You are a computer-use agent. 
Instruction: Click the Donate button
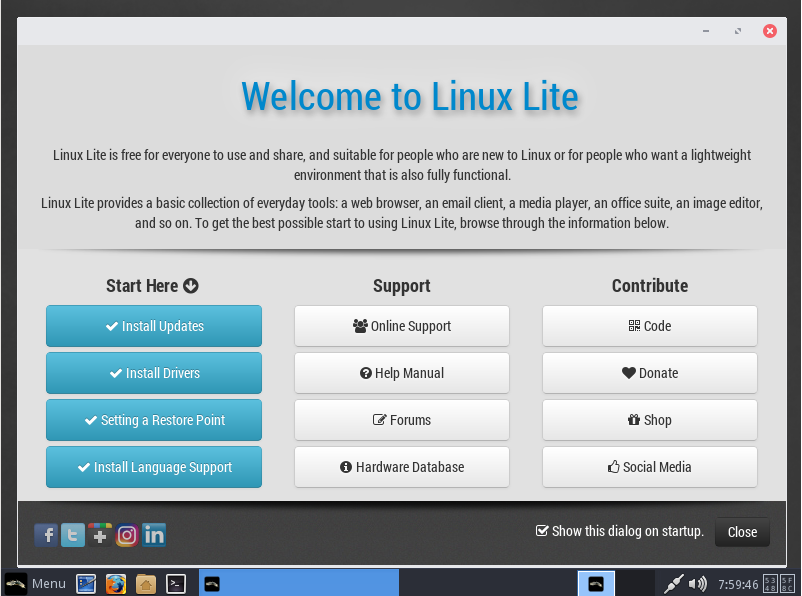point(650,373)
